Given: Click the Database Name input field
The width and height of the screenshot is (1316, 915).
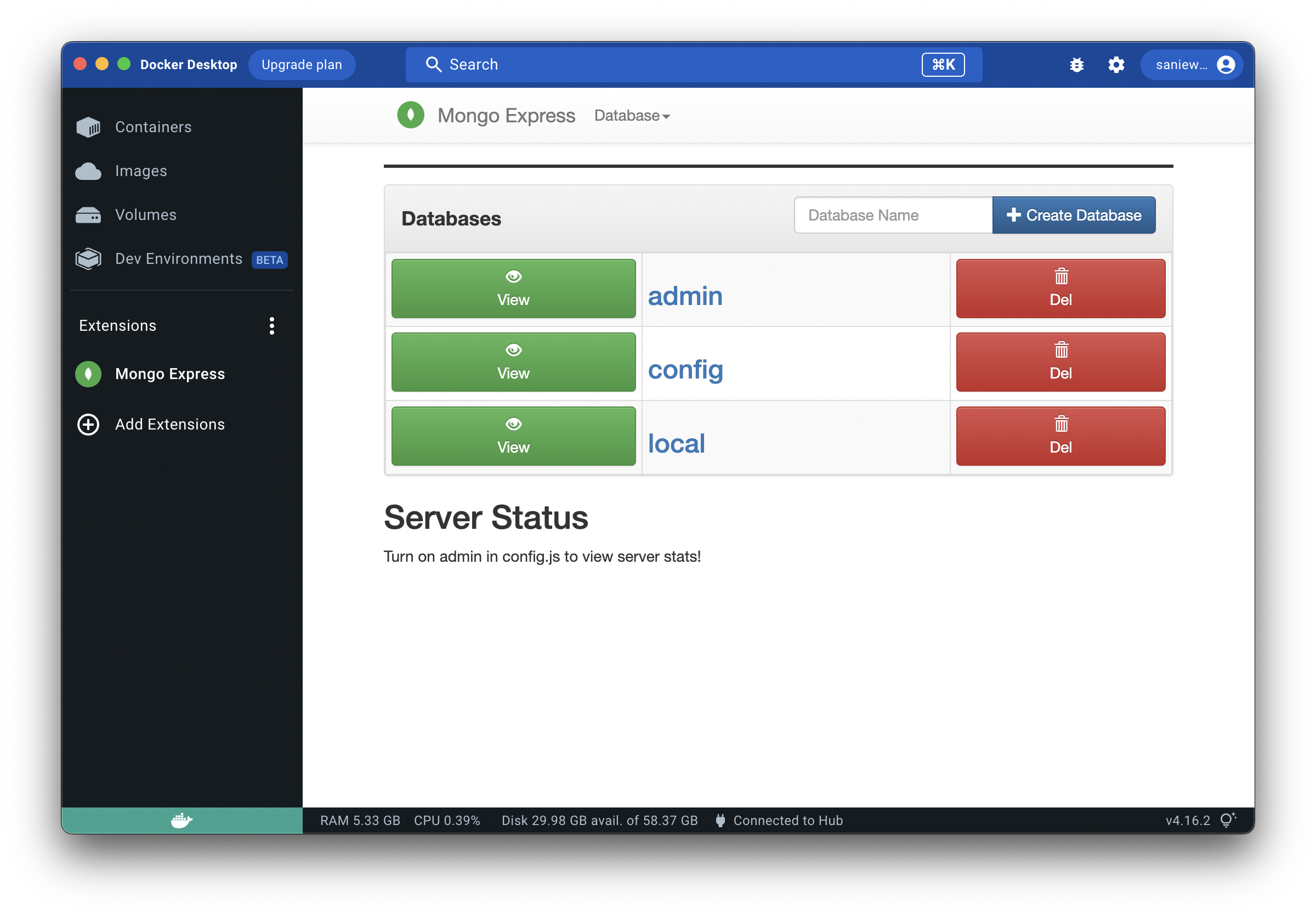Looking at the screenshot, I should (893, 216).
